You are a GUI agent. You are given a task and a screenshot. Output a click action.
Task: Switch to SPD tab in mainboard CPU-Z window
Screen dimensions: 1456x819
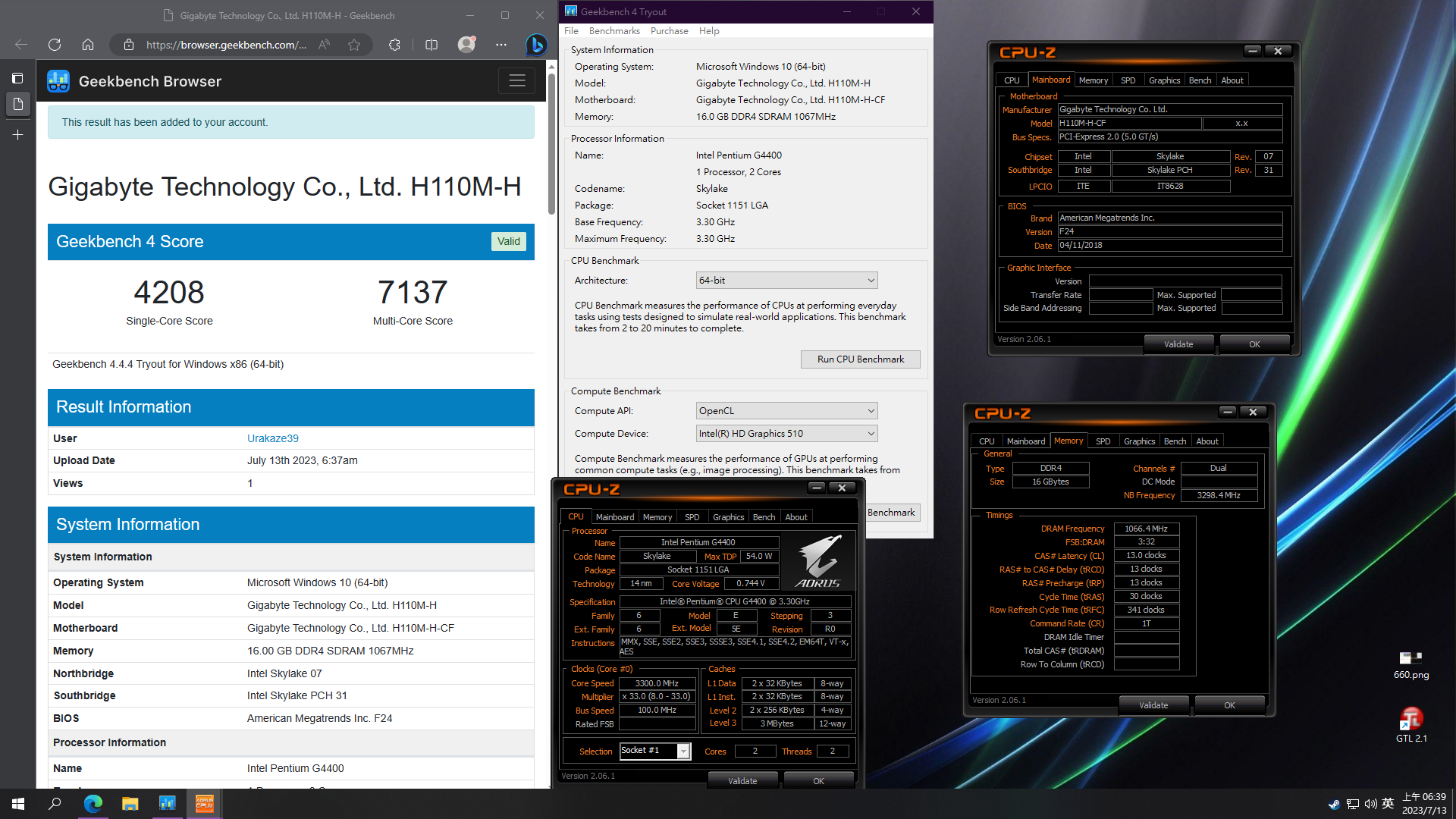[1128, 80]
